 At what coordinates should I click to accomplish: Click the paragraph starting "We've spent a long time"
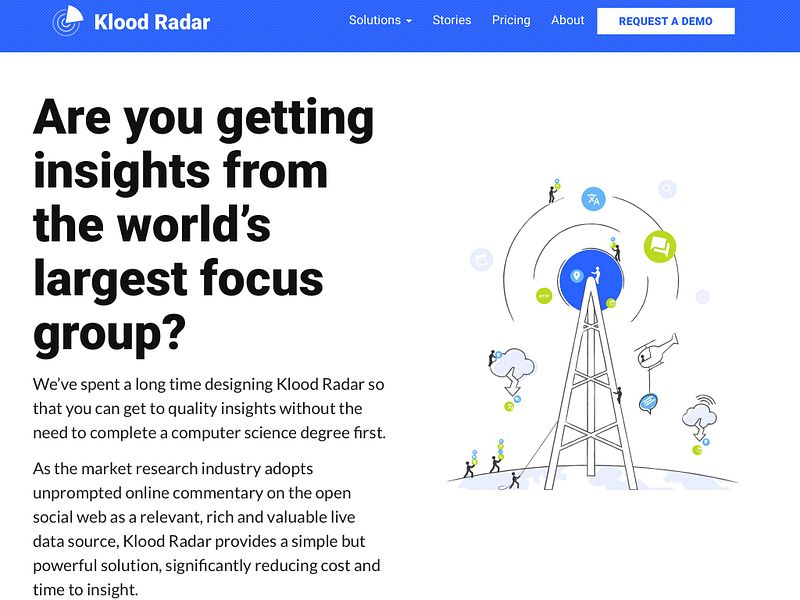pos(209,408)
